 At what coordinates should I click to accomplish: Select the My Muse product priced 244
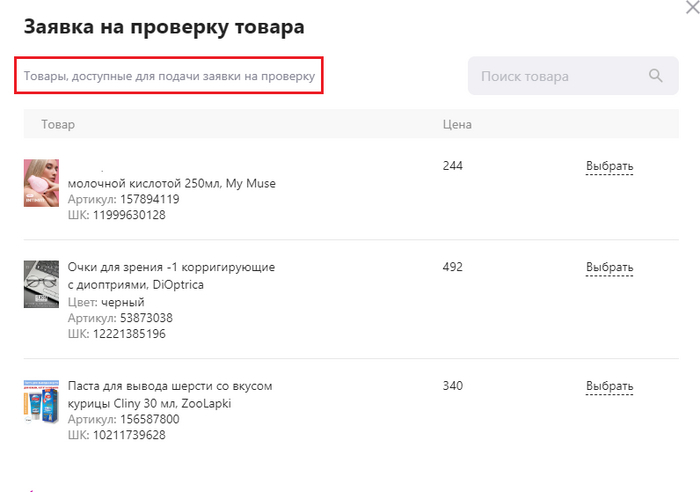(609, 166)
